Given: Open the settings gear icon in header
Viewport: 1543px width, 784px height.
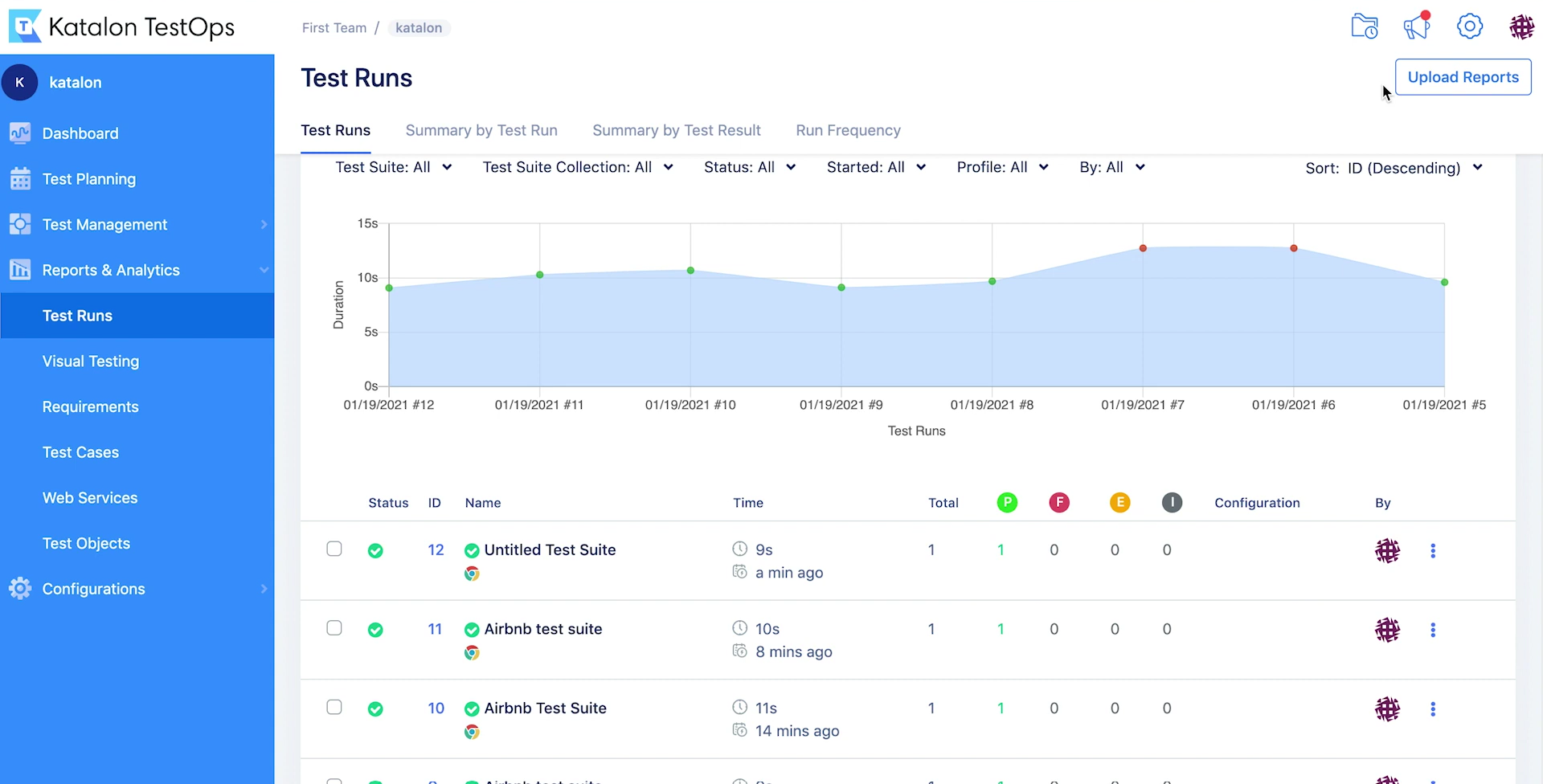Looking at the screenshot, I should click(1470, 26).
